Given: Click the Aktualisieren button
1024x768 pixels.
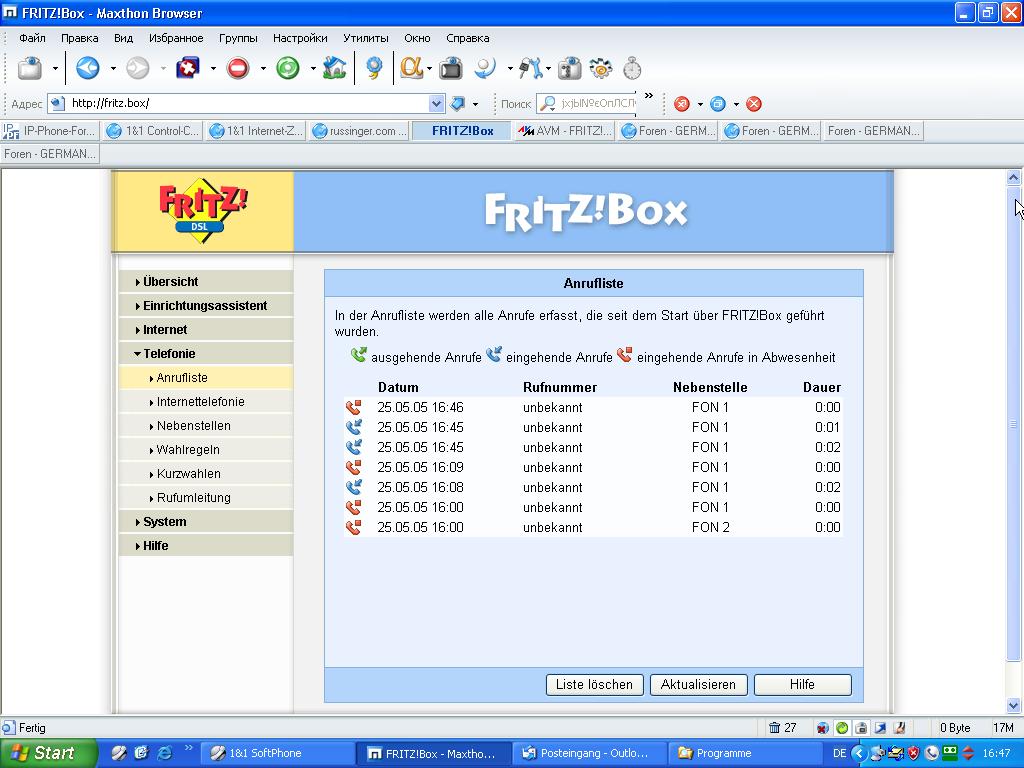Looking at the screenshot, I should [x=698, y=684].
